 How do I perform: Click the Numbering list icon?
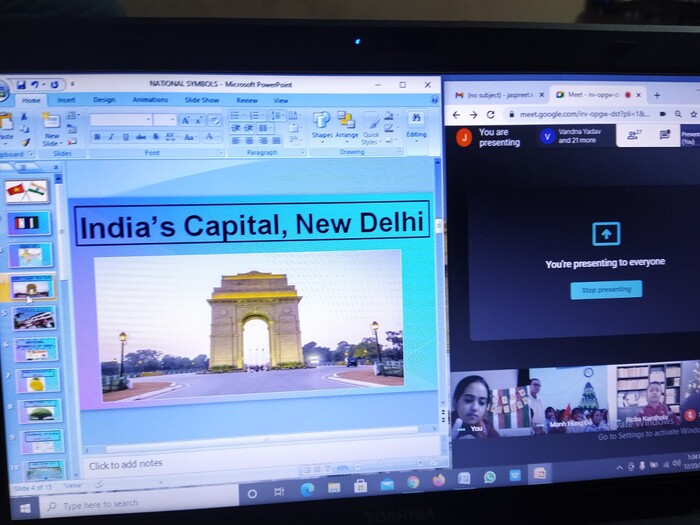[x=254, y=116]
